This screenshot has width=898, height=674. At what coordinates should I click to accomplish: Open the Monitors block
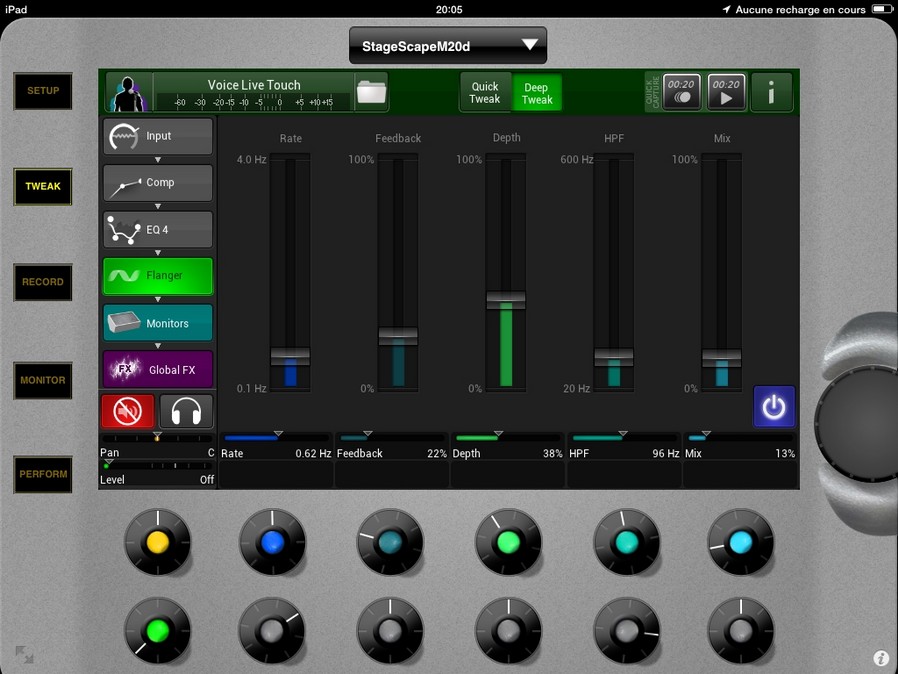157,323
